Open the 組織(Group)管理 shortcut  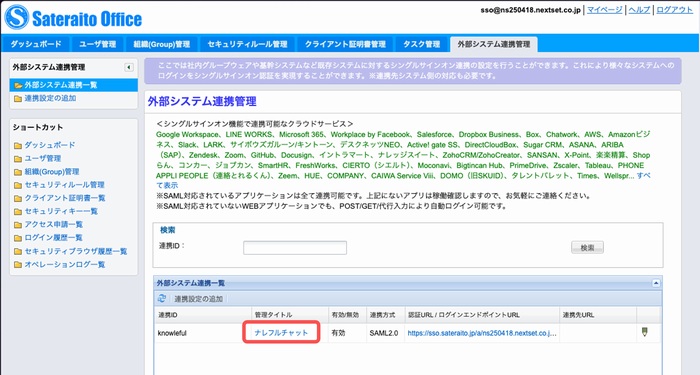coord(52,171)
